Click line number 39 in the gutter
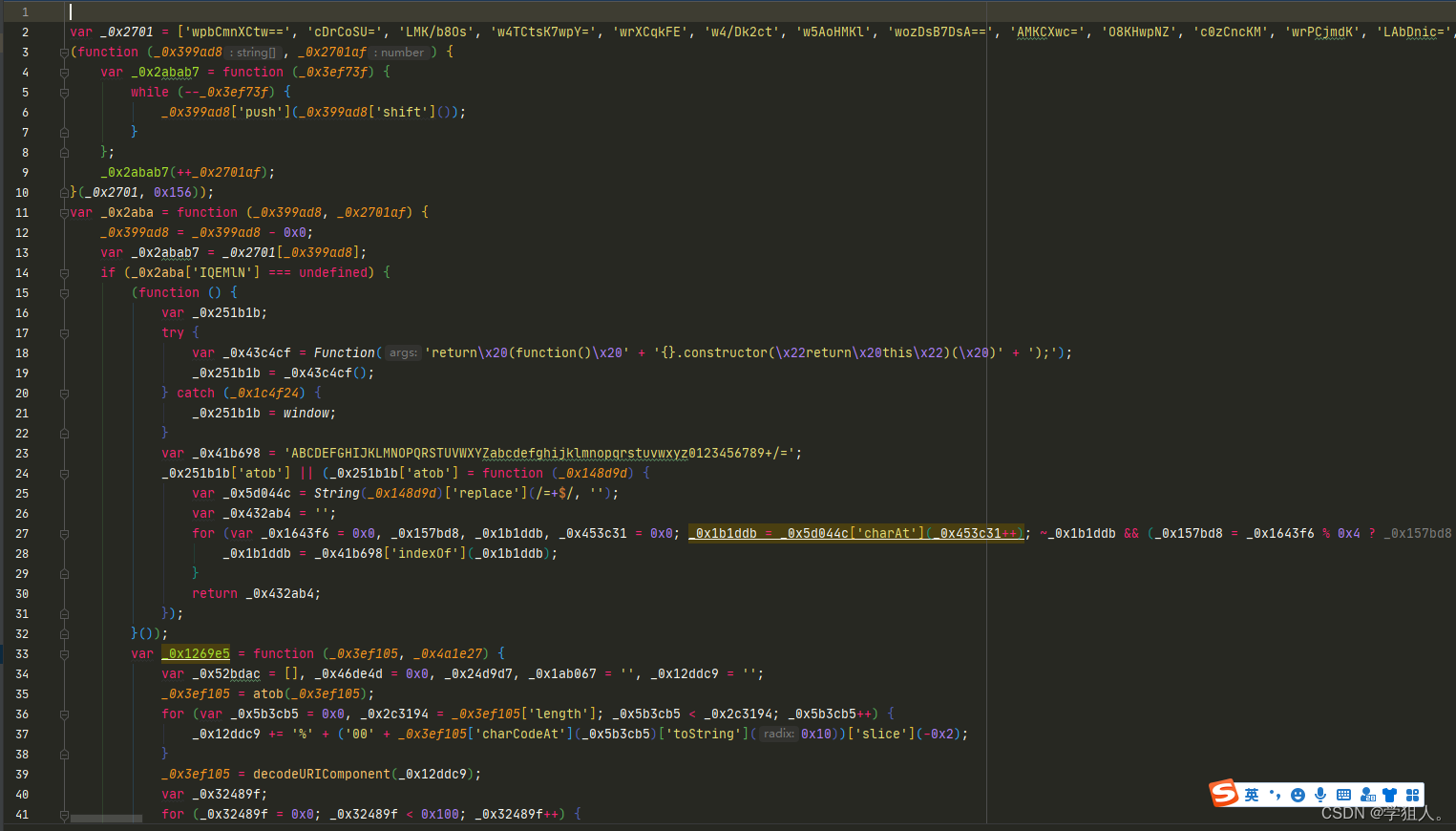 pyautogui.click(x=22, y=774)
